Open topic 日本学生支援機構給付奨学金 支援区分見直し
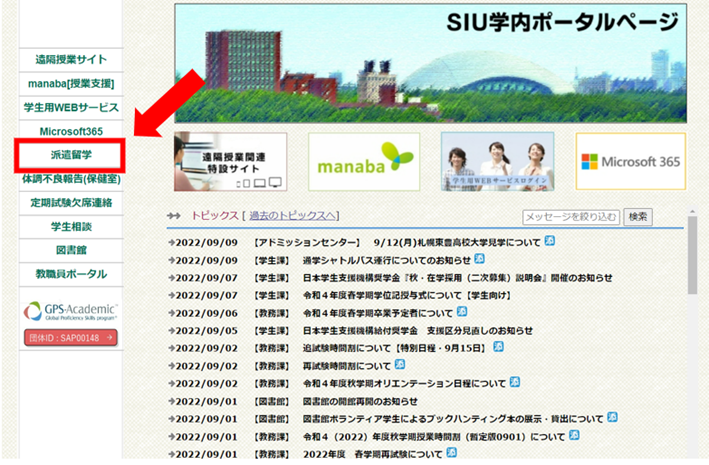709x465 pixels. [418, 331]
